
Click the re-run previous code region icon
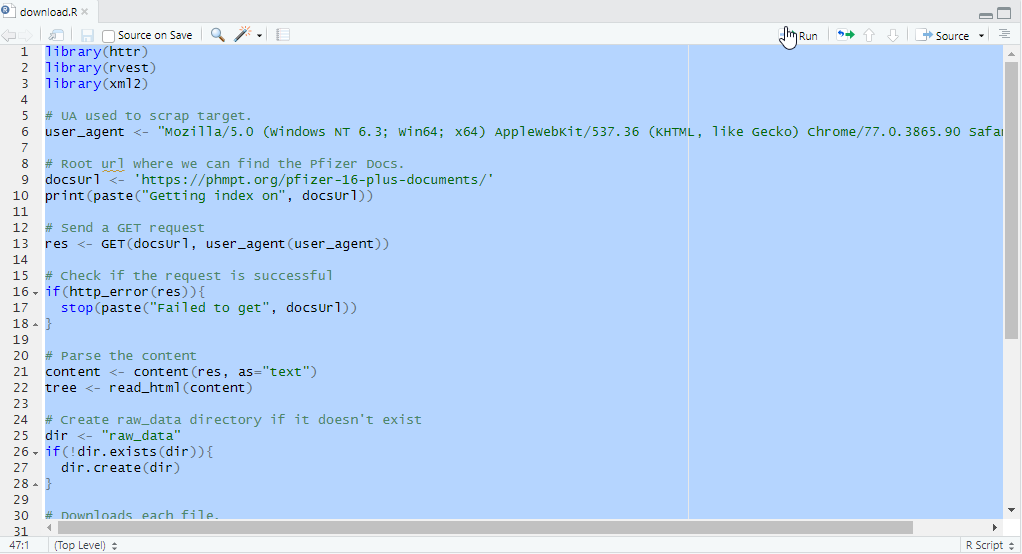[846, 35]
